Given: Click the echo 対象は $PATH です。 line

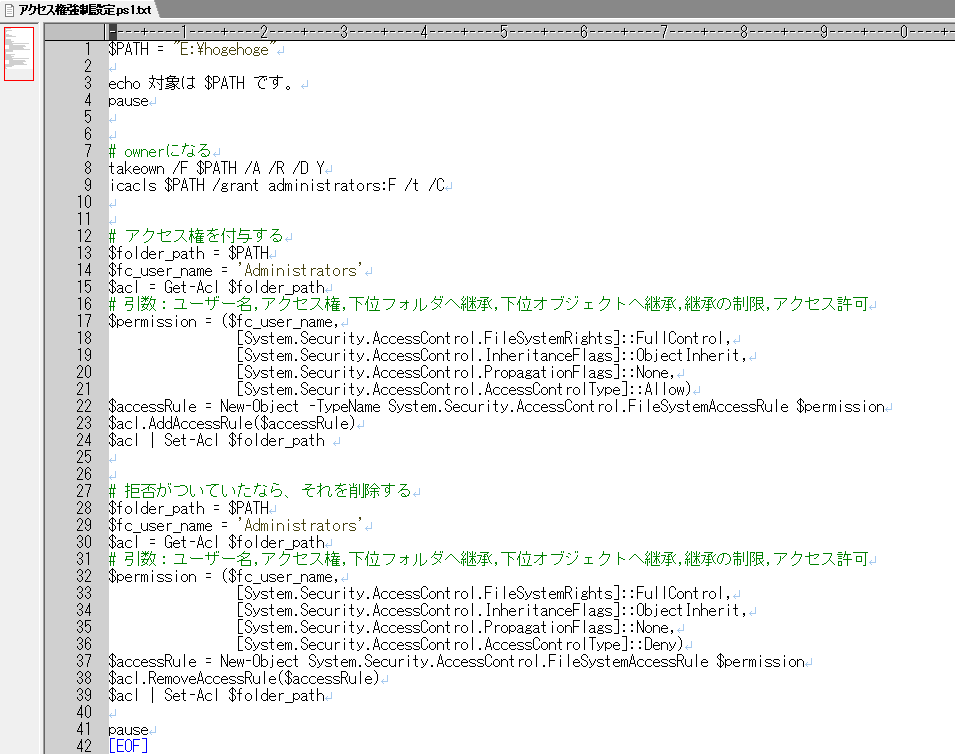Looking at the screenshot, I should [x=203, y=83].
